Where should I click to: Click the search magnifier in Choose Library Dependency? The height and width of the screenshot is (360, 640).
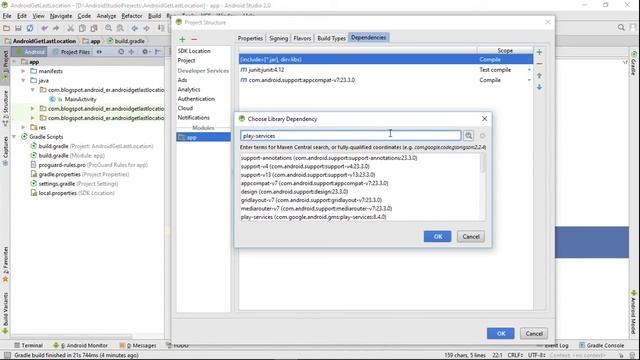click(469, 136)
